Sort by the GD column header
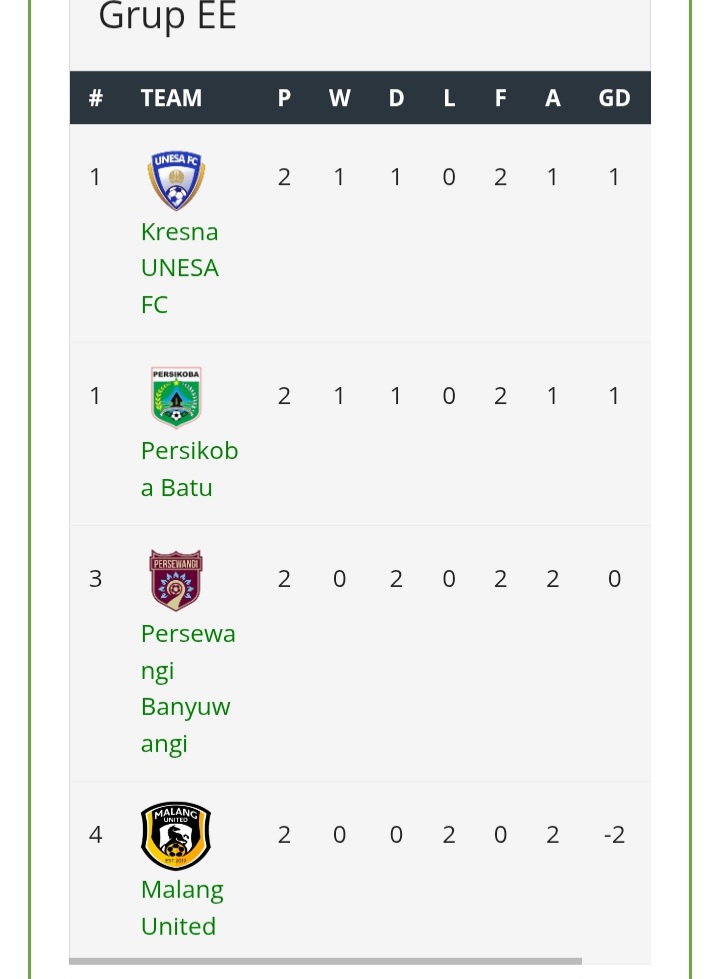 (614, 97)
